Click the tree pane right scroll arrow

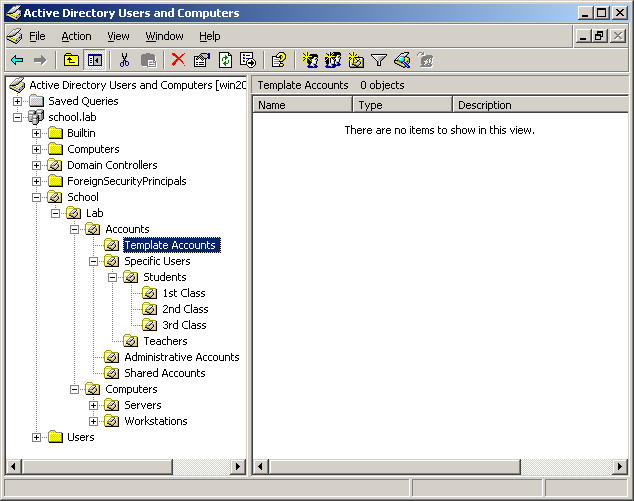click(238, 467)
